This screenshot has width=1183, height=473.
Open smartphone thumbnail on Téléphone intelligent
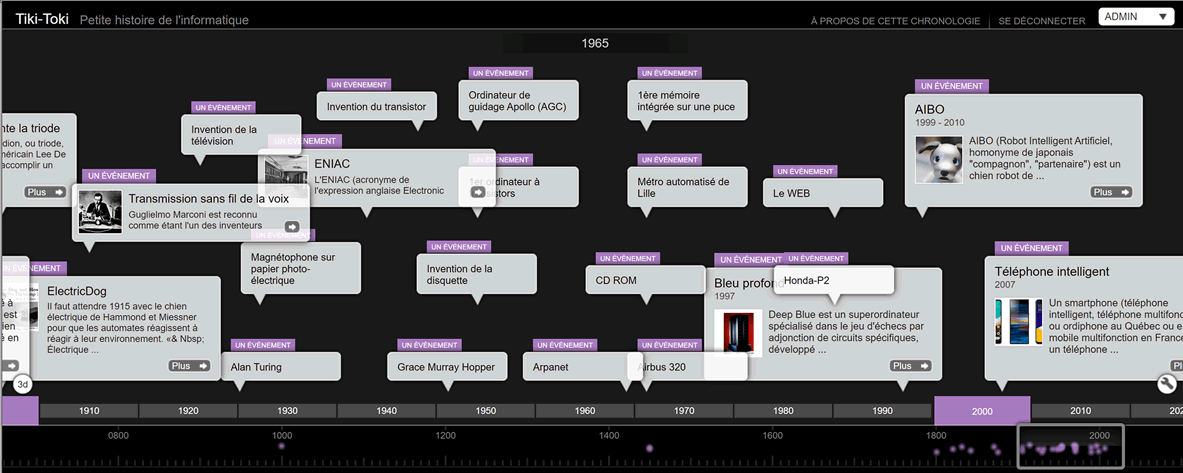click(x=1018, y=322)
